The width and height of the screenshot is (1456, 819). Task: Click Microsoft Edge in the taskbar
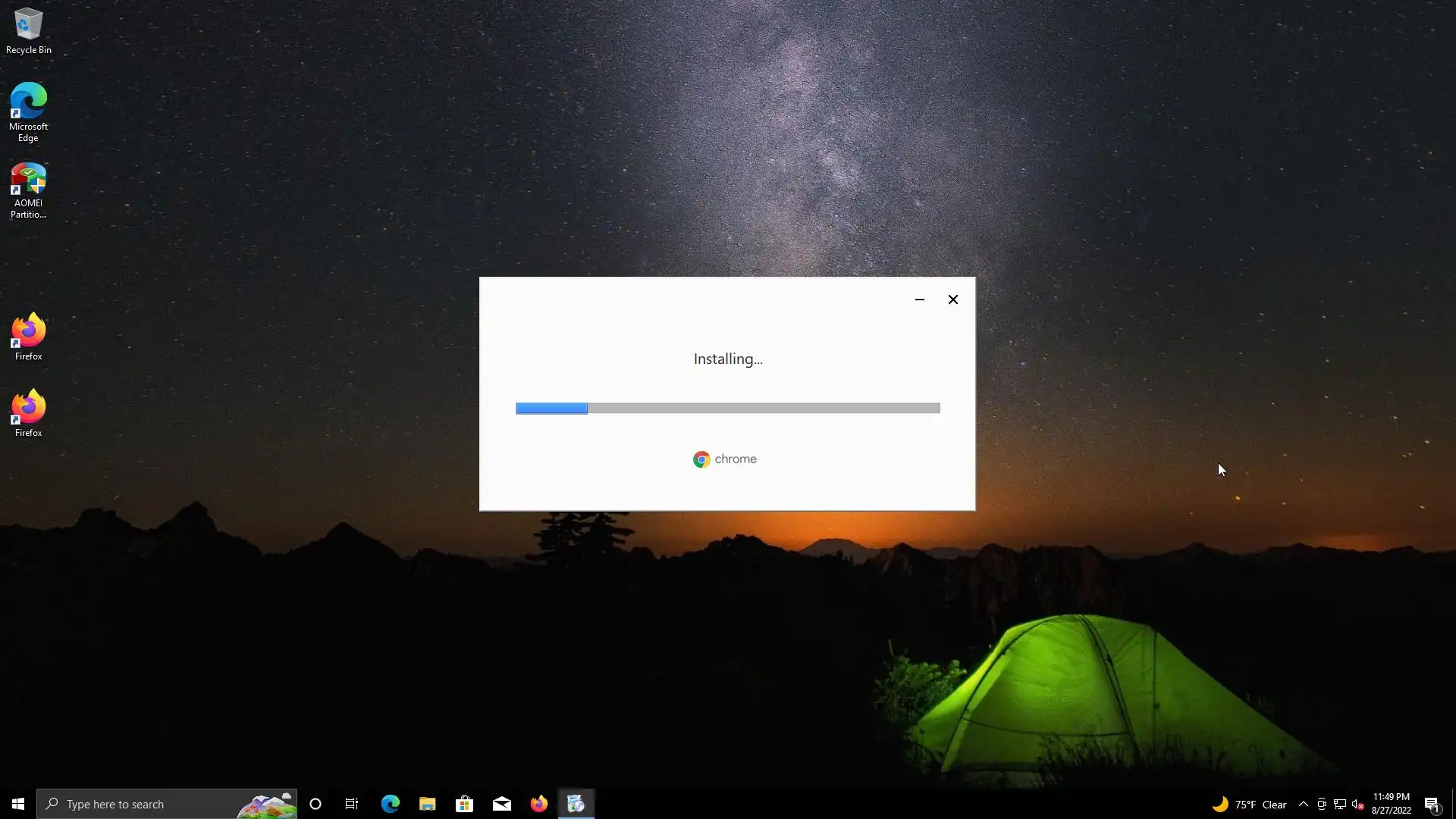(x=390, y=804)
